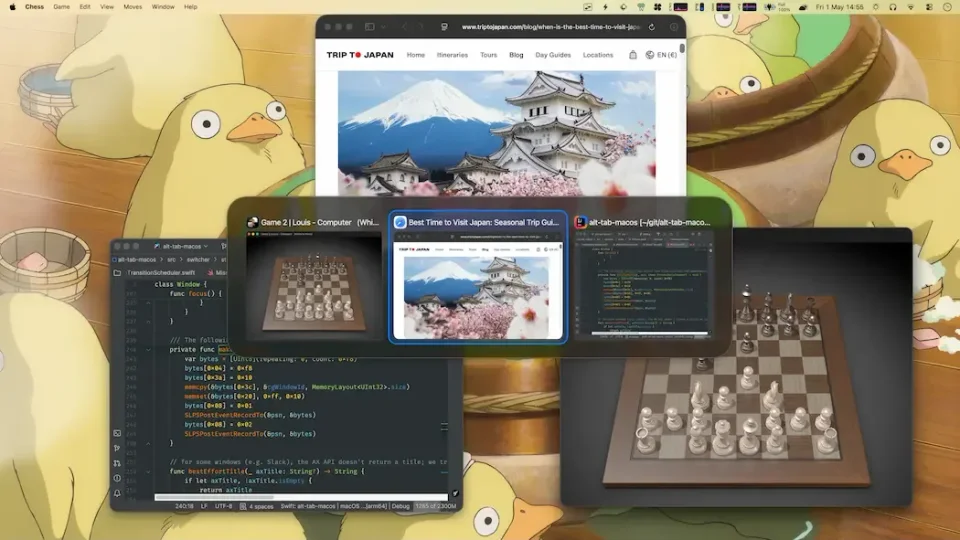Image resolution: width=960 pixels, height=540 pixels.
Task: Go forward in Safari
Action: [420, 27]
